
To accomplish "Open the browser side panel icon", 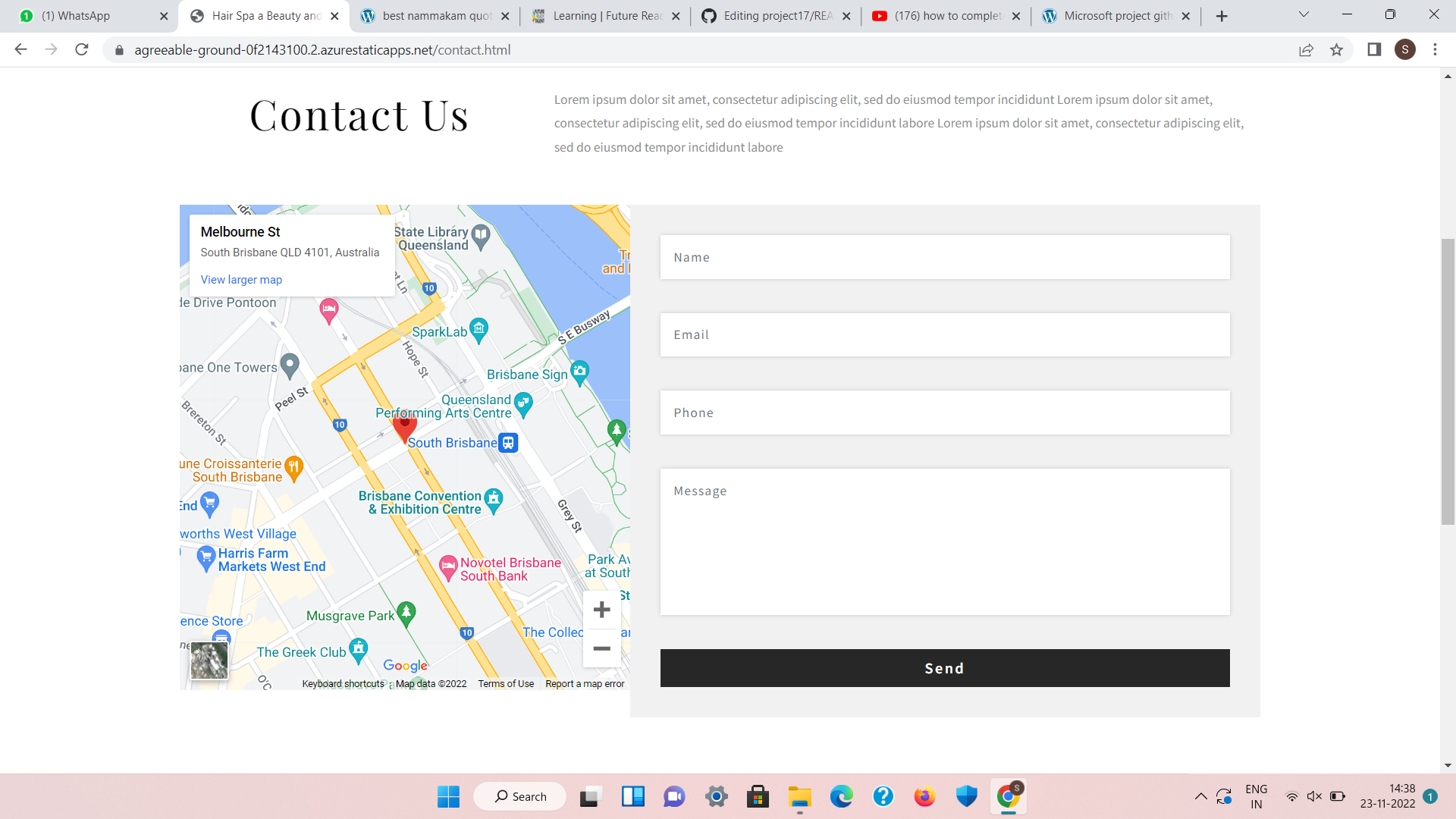I will click(x=1374, y=50).
